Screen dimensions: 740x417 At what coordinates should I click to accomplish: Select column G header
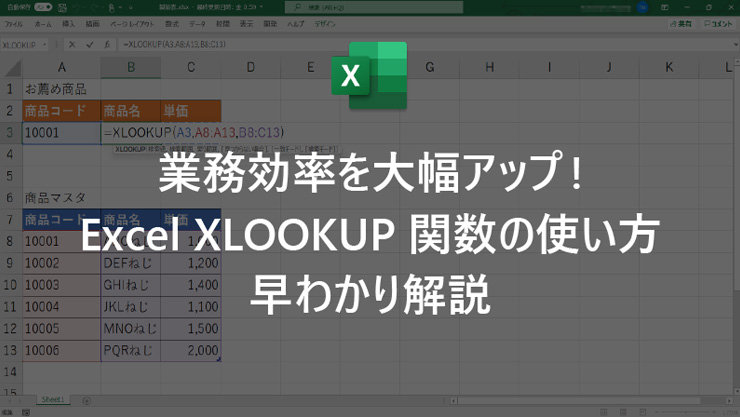[429, 67]
